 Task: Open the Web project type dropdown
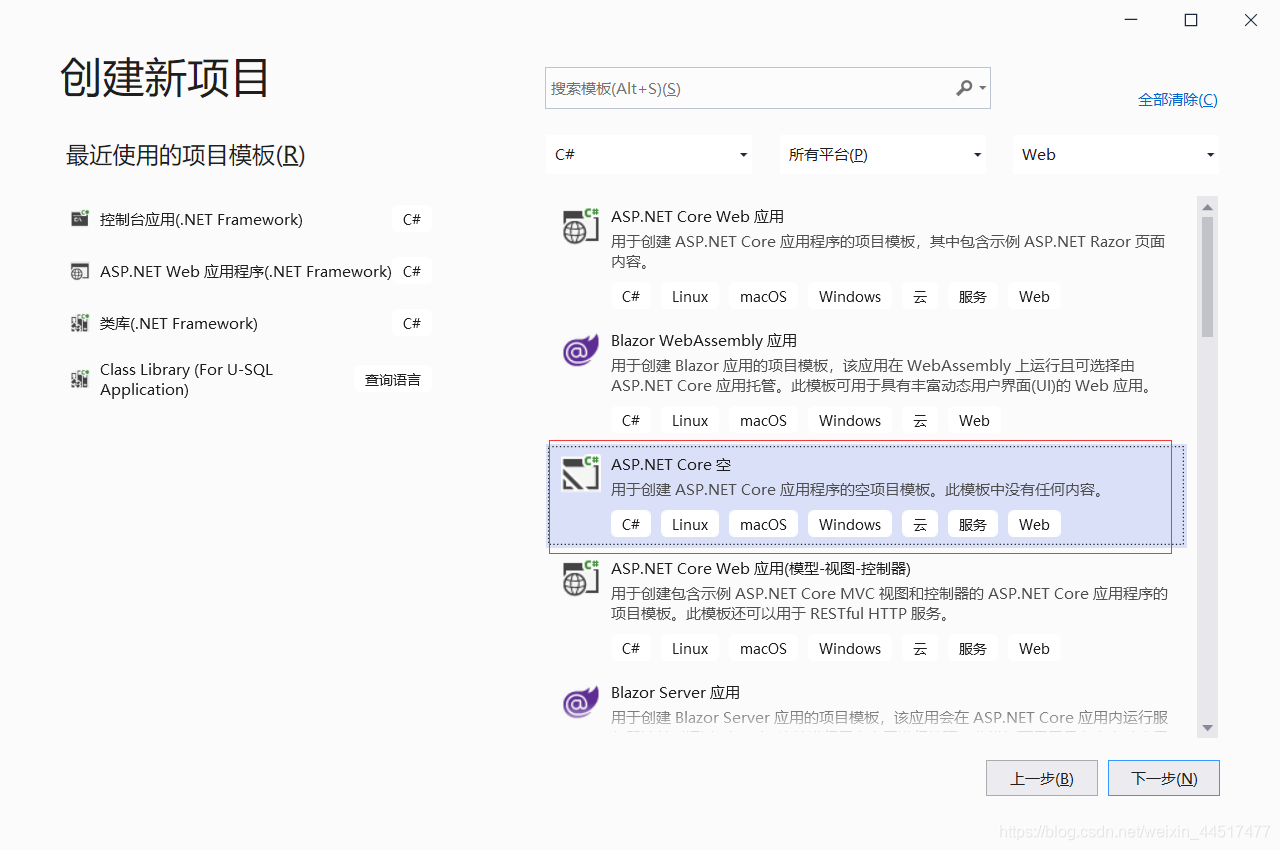(1115, 154)
